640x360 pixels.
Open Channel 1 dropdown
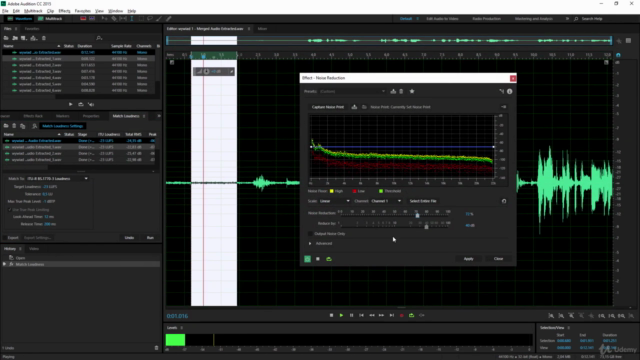point(386,201)
